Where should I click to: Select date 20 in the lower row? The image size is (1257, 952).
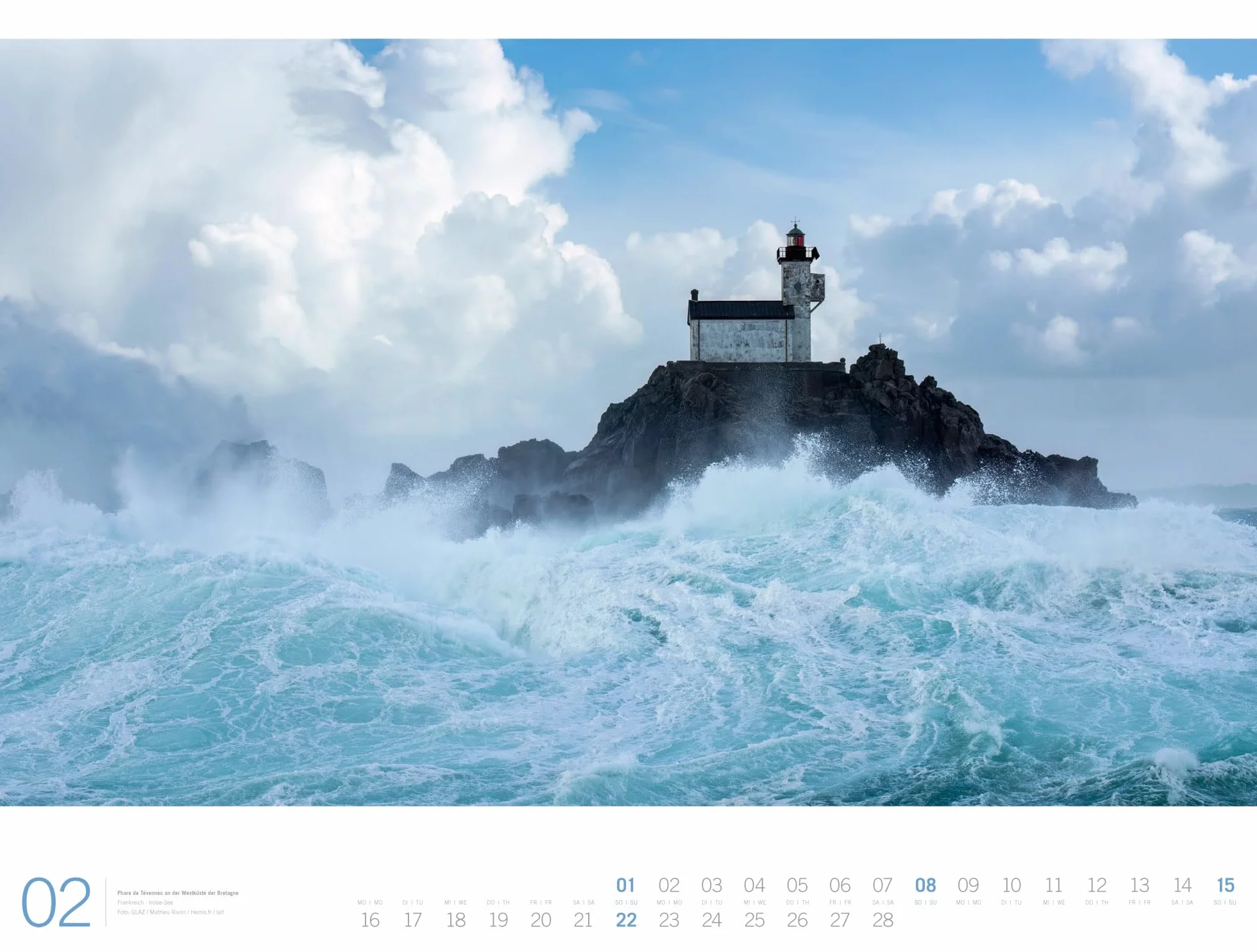click(x=541, y=920)
